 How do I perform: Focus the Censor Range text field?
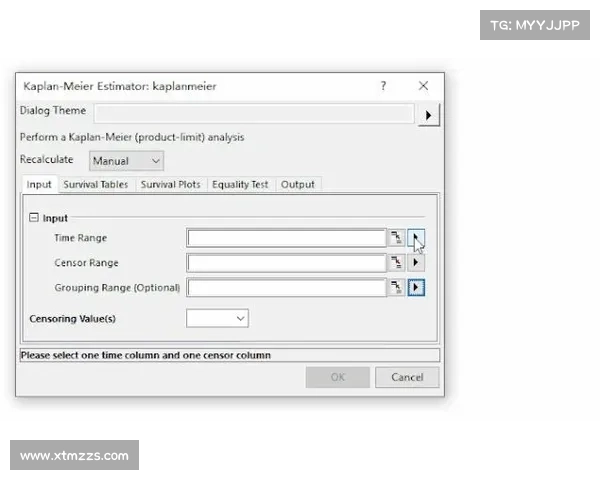click(286, 263)
